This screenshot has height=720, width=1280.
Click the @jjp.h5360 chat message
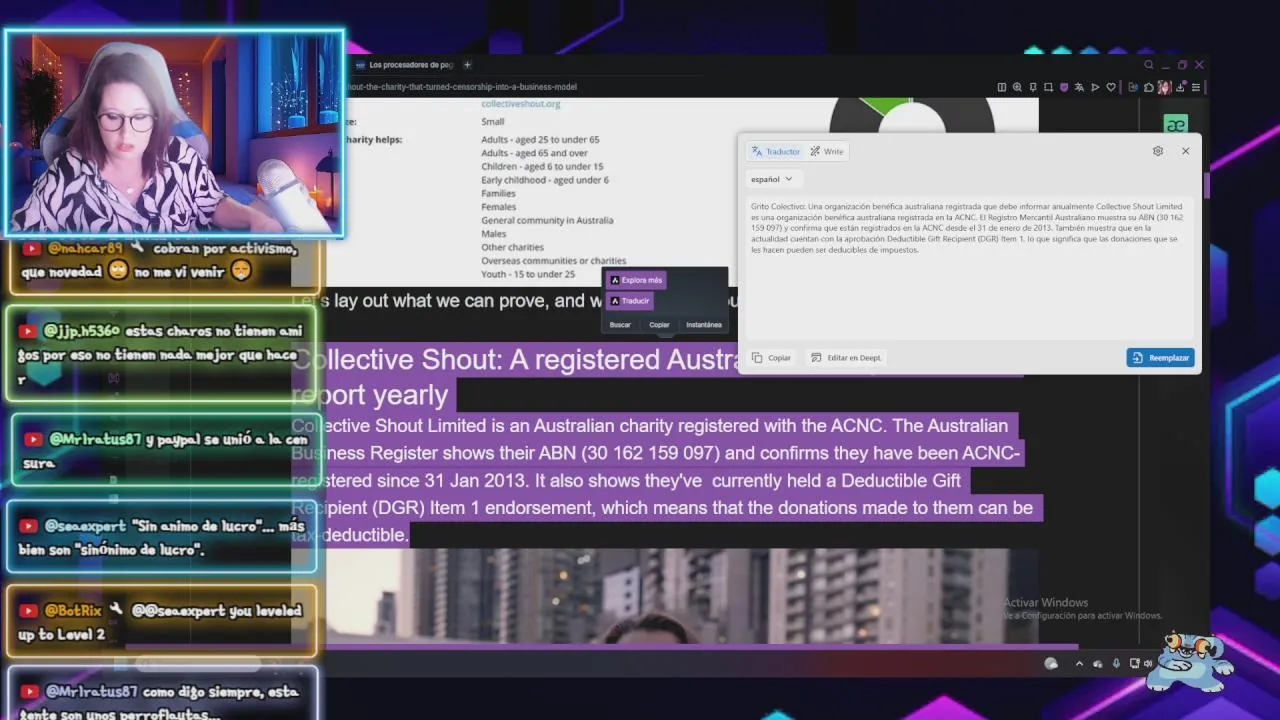(161, 353)
